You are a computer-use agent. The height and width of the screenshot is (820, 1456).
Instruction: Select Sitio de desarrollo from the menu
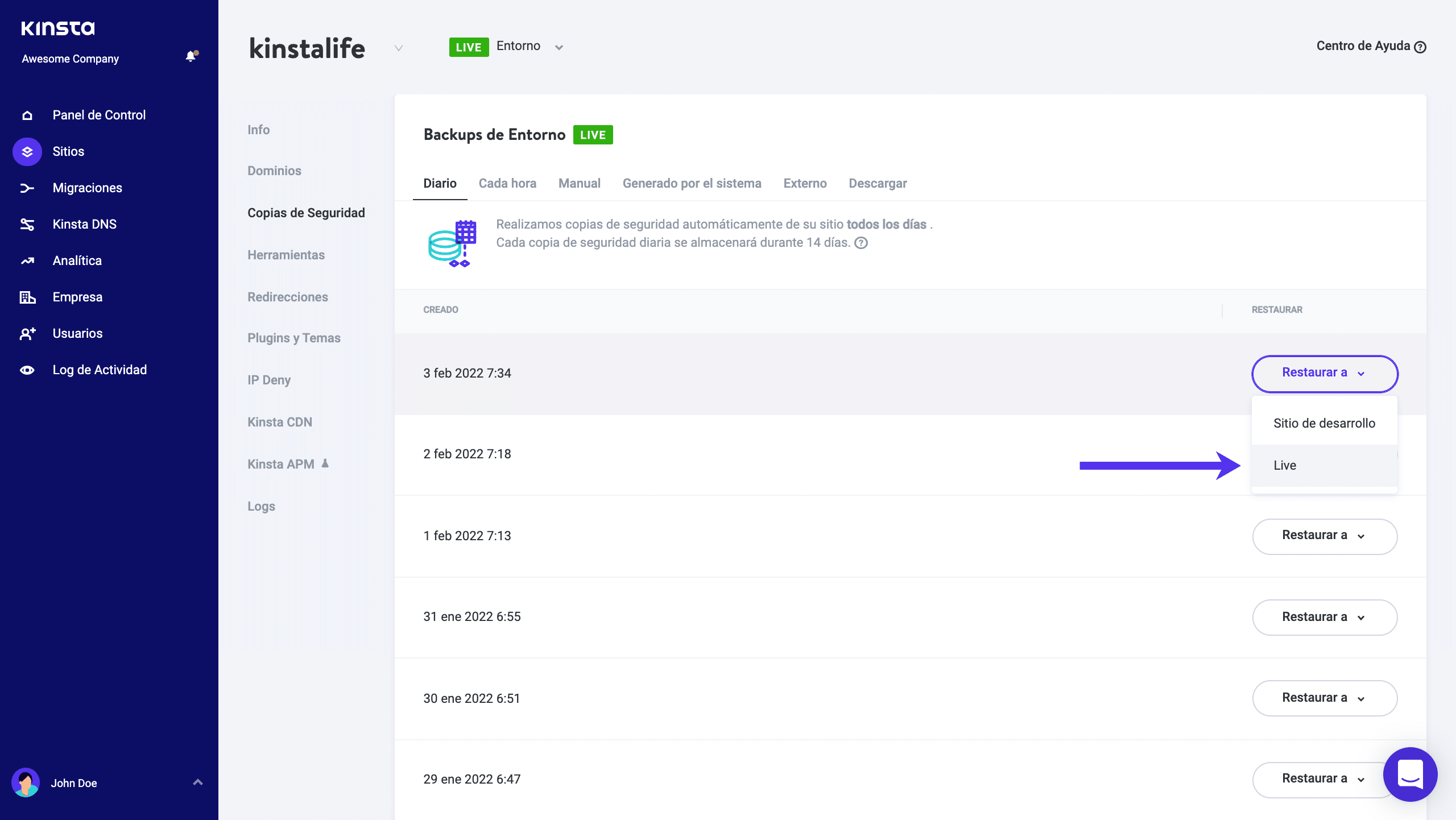pos(1323,423)
